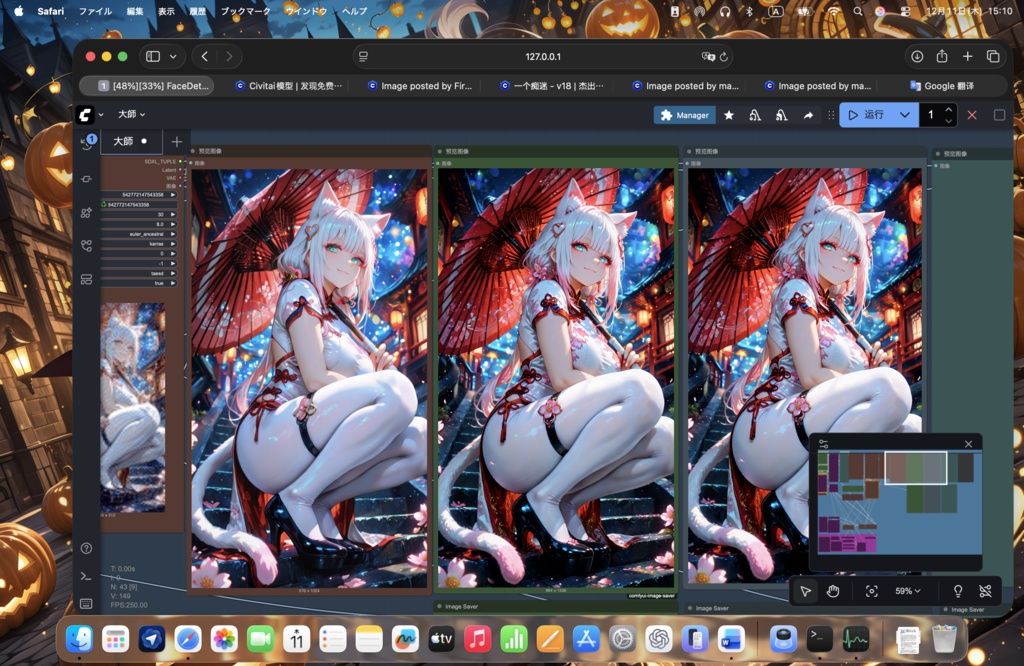The height and width of the screenshot is (666, 1024).
Task: Toggle the true boolean widget
Action: (139, 283)
